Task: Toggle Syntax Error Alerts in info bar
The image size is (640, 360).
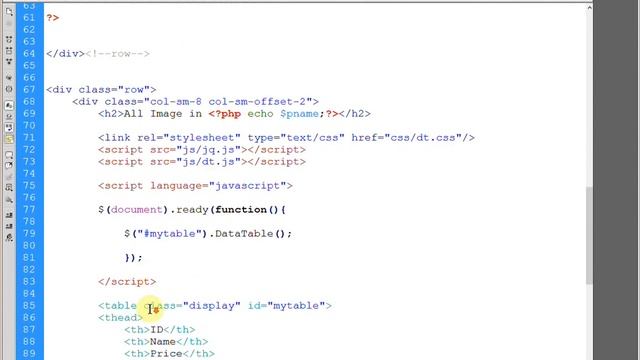Action: [x=9, y=139]
